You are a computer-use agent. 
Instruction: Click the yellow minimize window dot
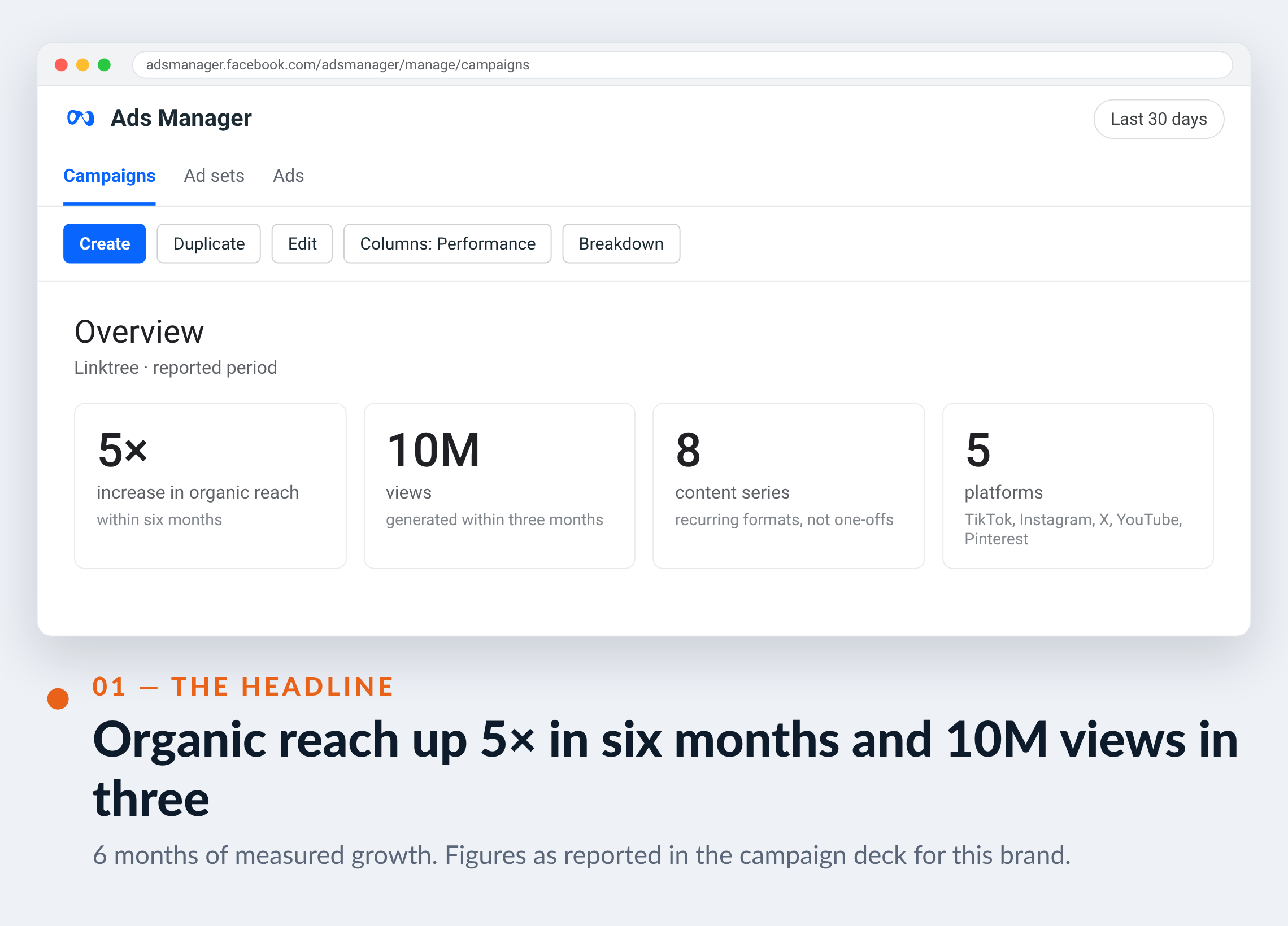tap(83, 65)
